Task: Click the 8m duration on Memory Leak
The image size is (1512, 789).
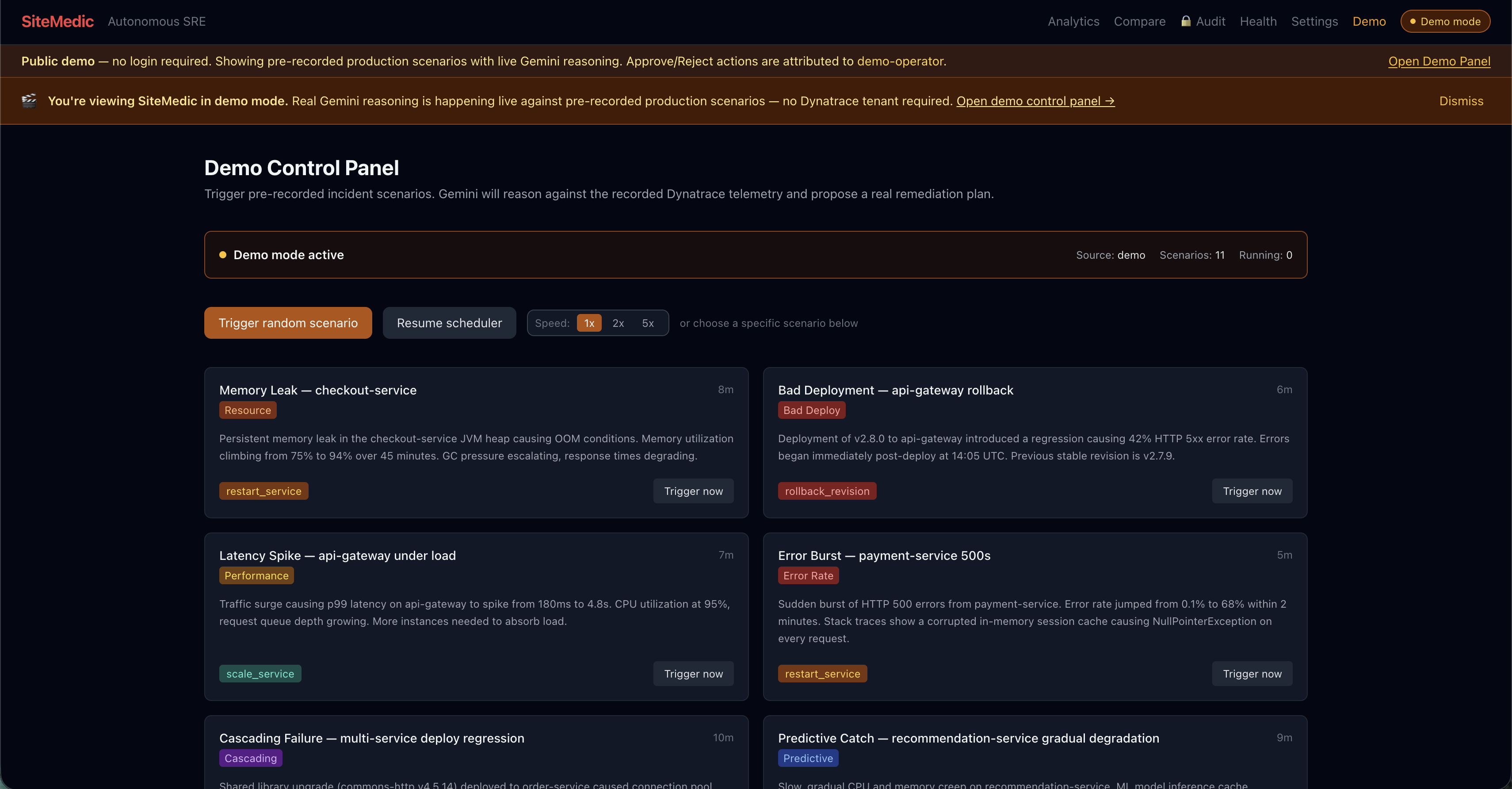Action: point(725,389)
